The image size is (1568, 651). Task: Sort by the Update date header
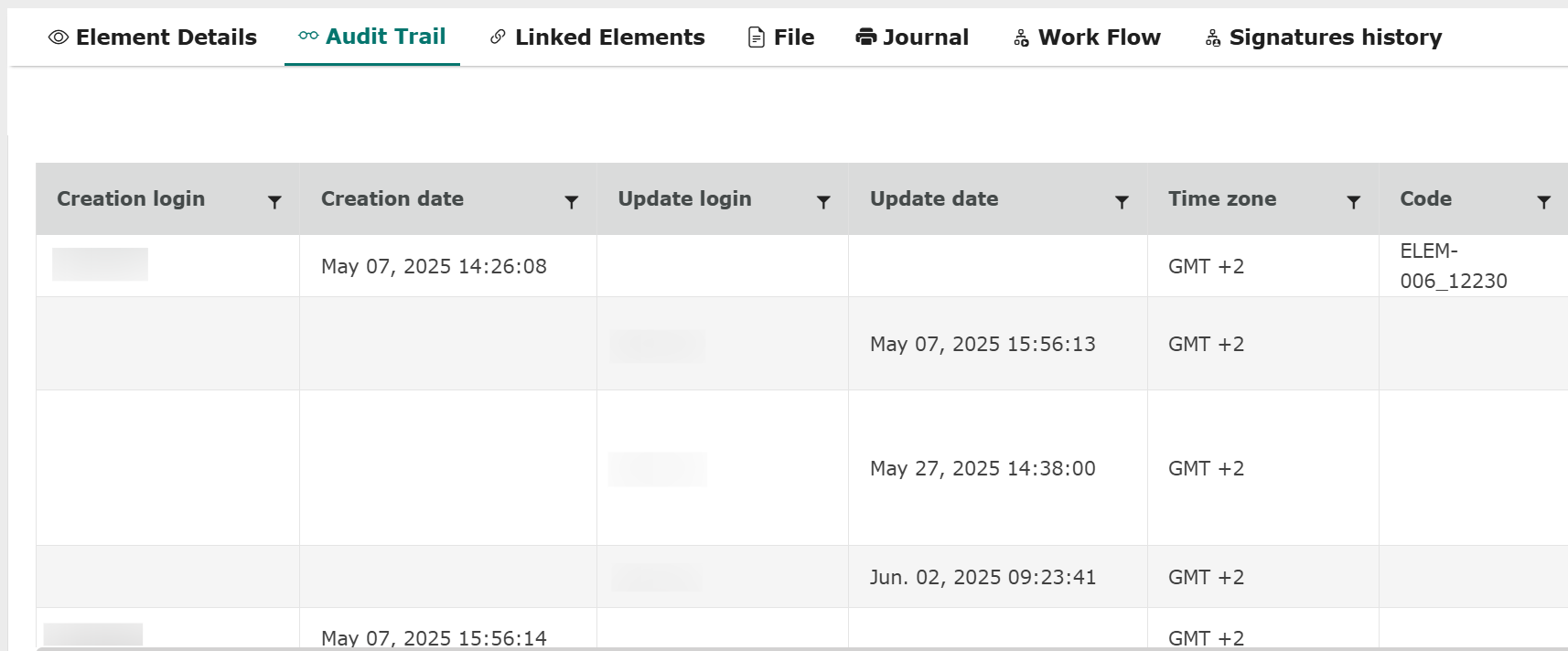934,199
